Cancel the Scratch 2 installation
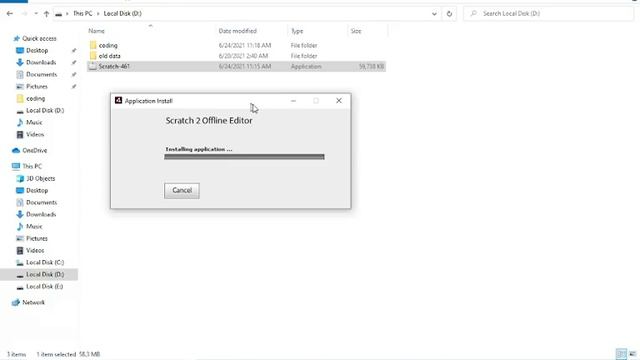Screen dimensions: 640x360 (x=182, y=191)
